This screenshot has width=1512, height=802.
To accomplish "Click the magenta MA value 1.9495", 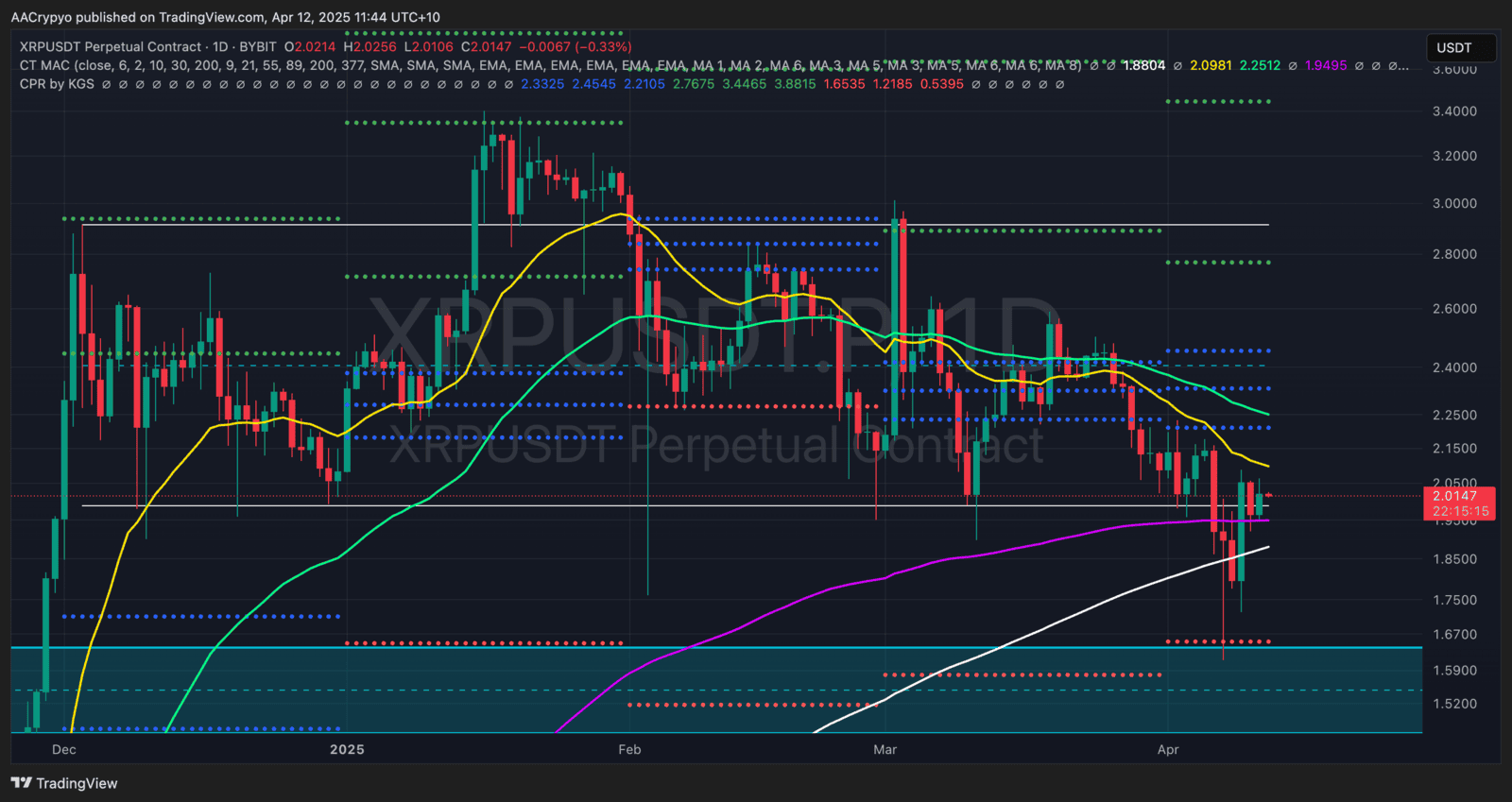I will pyautogui.click(x=1326, y=65).
